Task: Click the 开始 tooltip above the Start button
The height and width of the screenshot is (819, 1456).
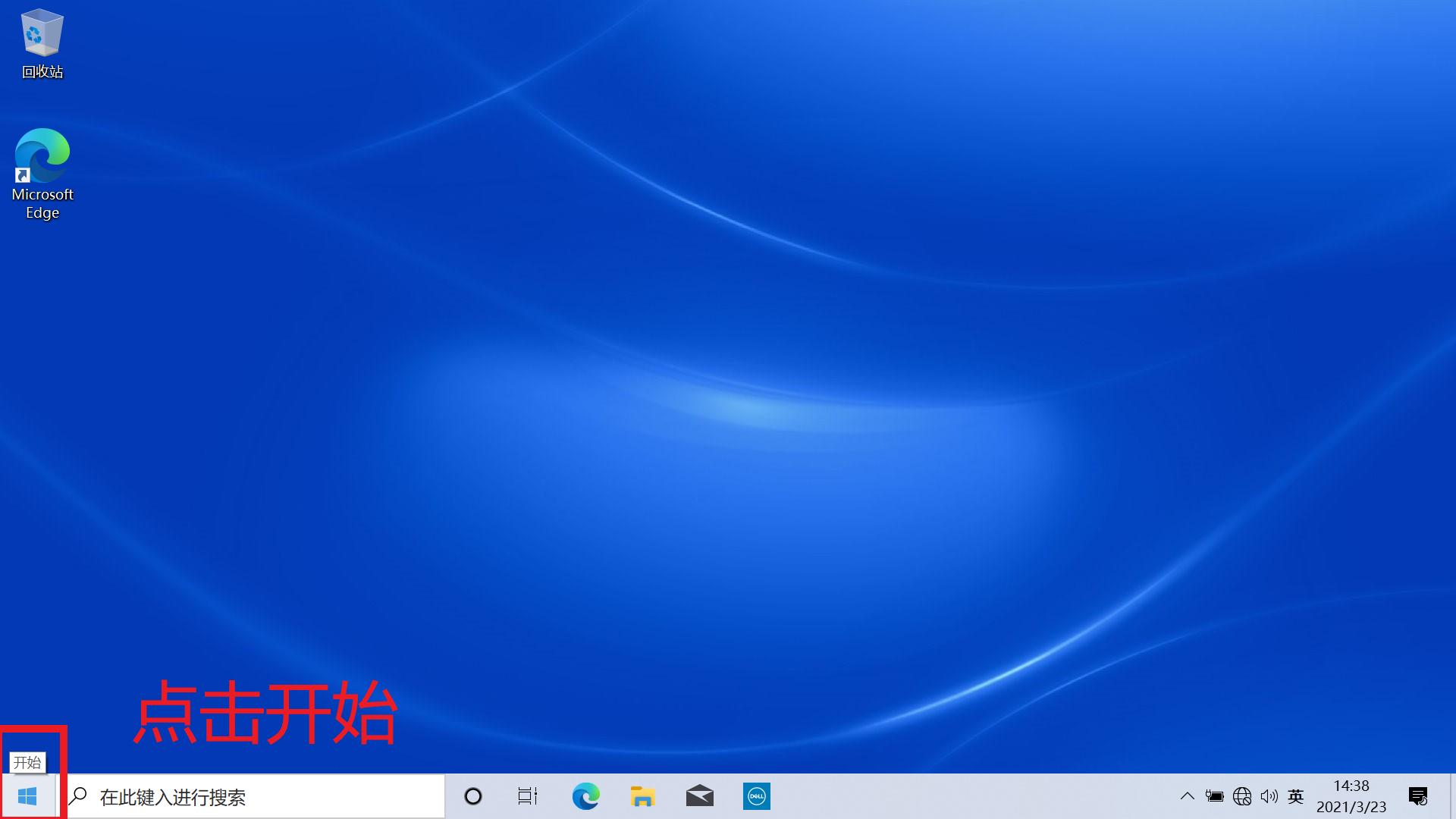Action: [29, 763]
